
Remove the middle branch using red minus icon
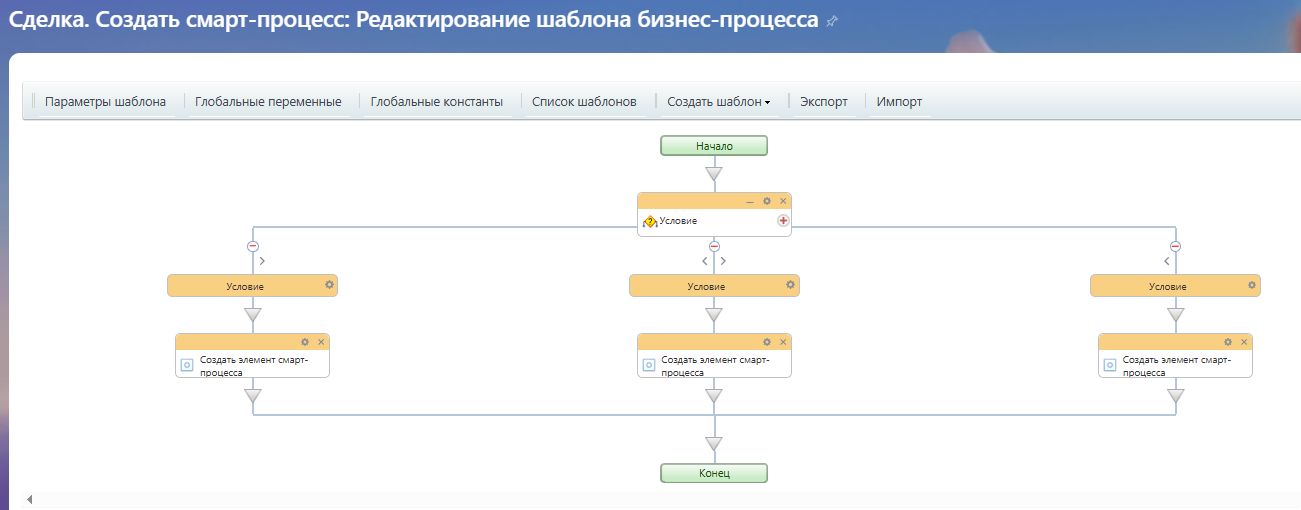click(x=714, y=246)
